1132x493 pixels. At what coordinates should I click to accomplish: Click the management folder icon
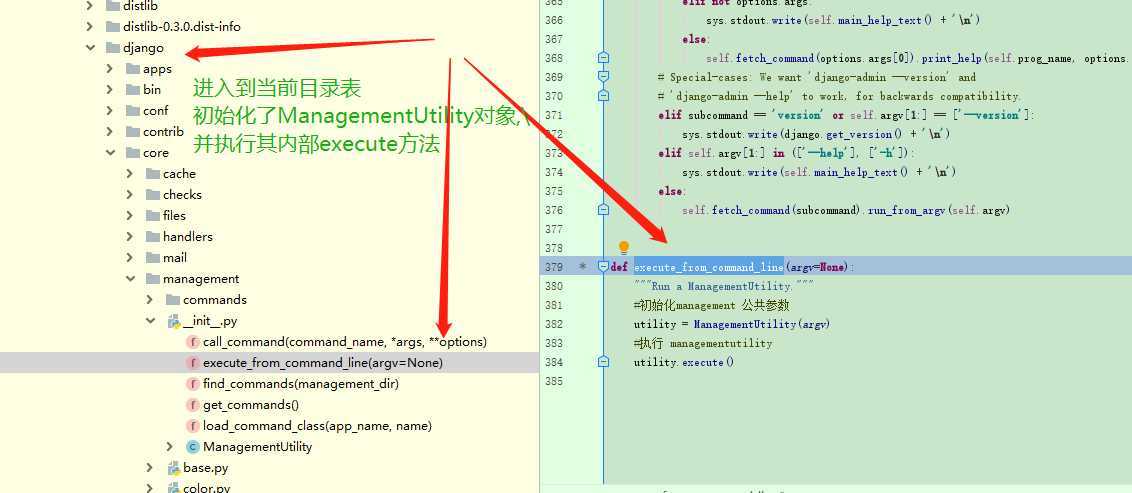pyautogui.click(x=152, y=278)
